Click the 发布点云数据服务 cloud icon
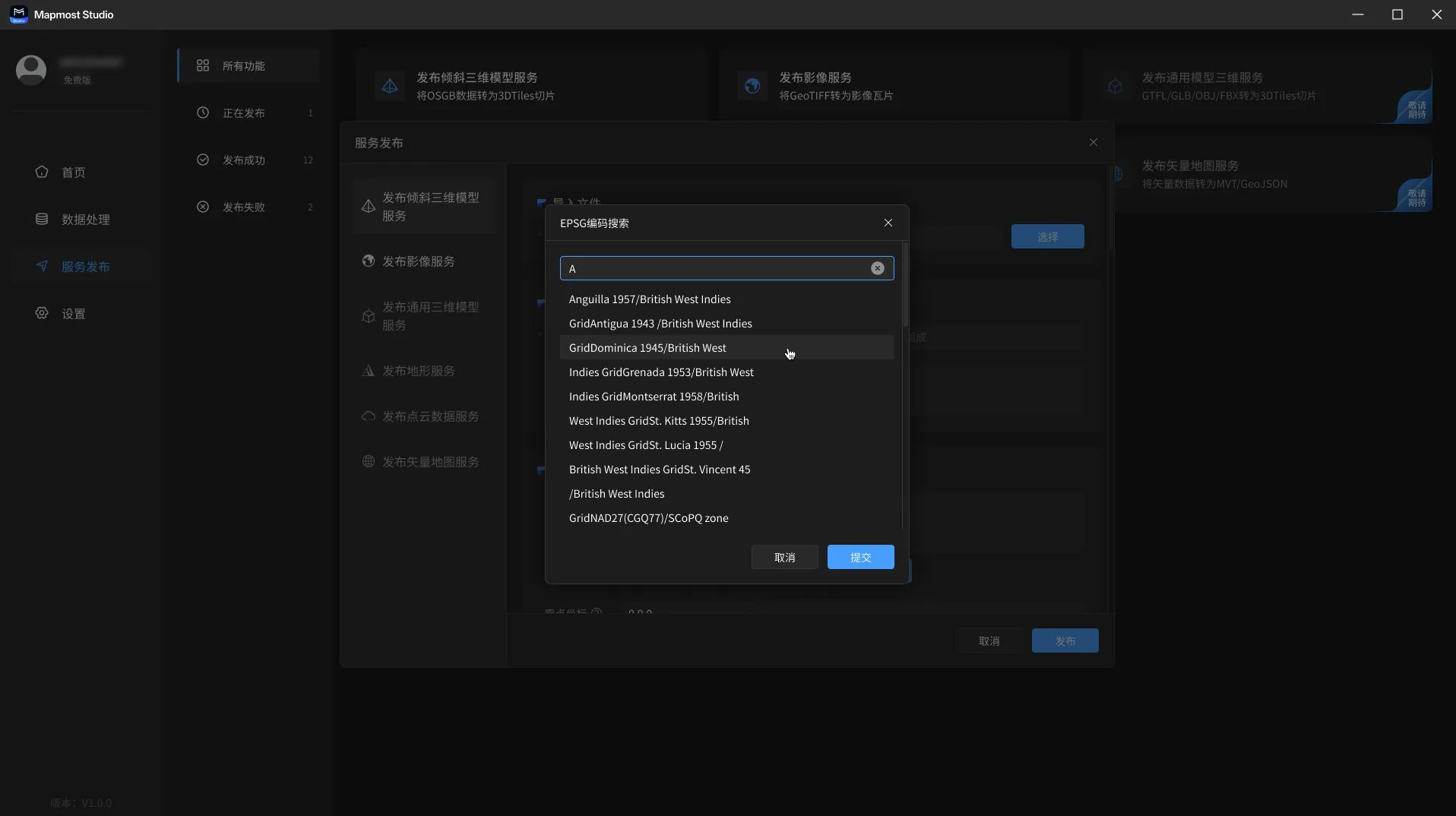 369,416
